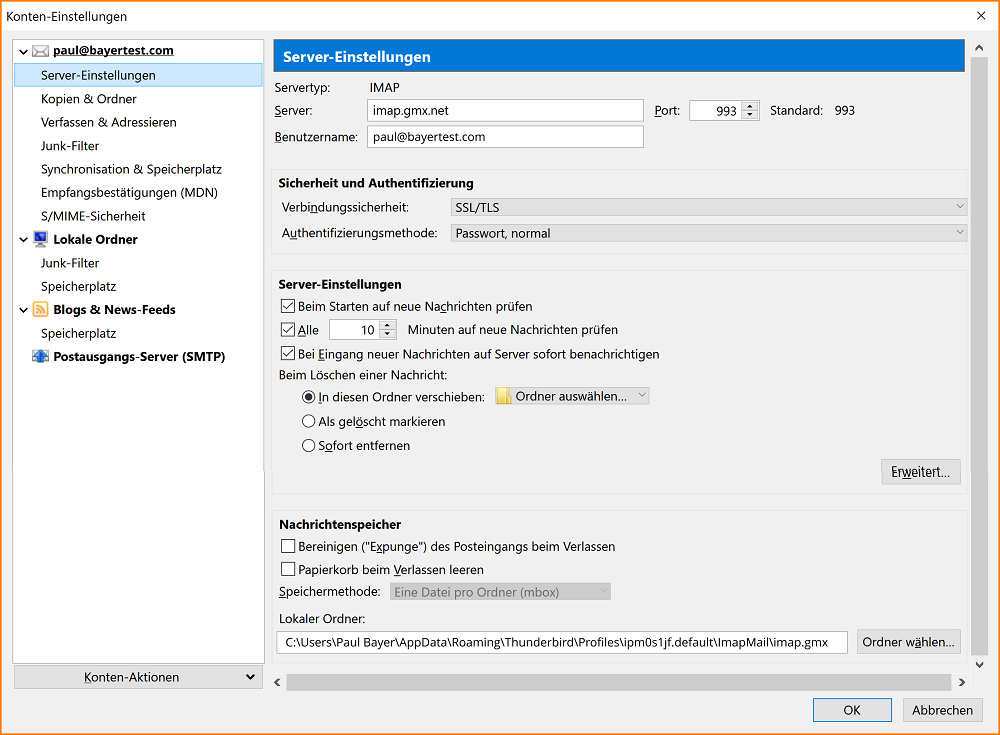Open the Konten-Aktionen dropdown menu
This screenshot has height=735, width=1000.
139,677
